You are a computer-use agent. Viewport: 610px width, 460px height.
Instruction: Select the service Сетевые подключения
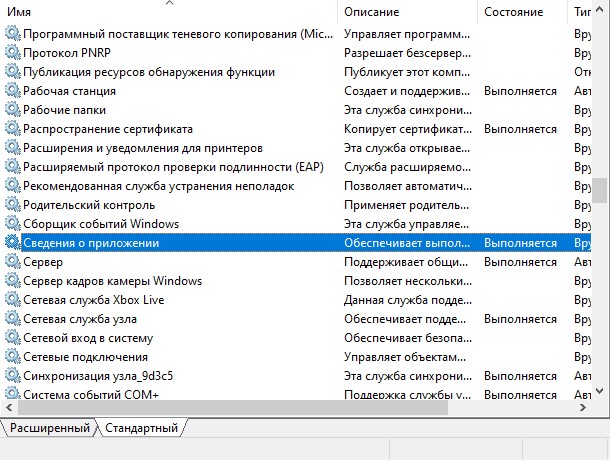point(85,357)
